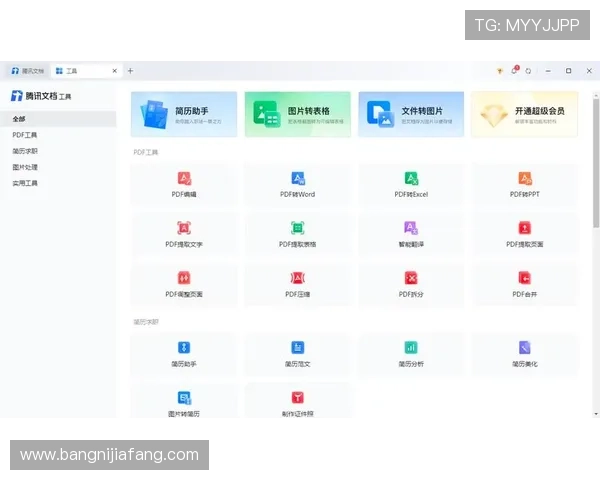
Task: Click the 简历求职 section heading
Action: click(146, 322)
